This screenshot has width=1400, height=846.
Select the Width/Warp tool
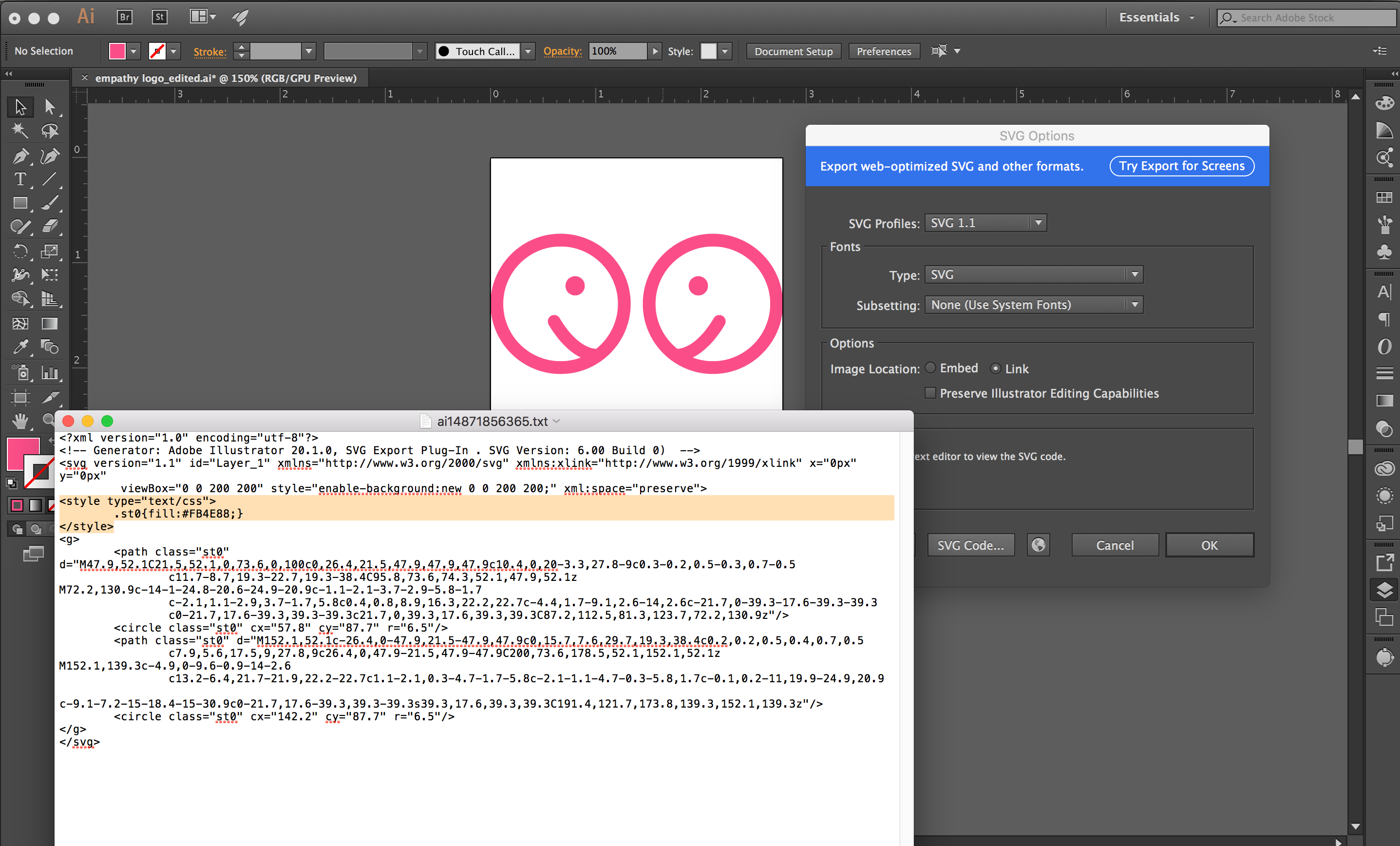click(20, 275)
